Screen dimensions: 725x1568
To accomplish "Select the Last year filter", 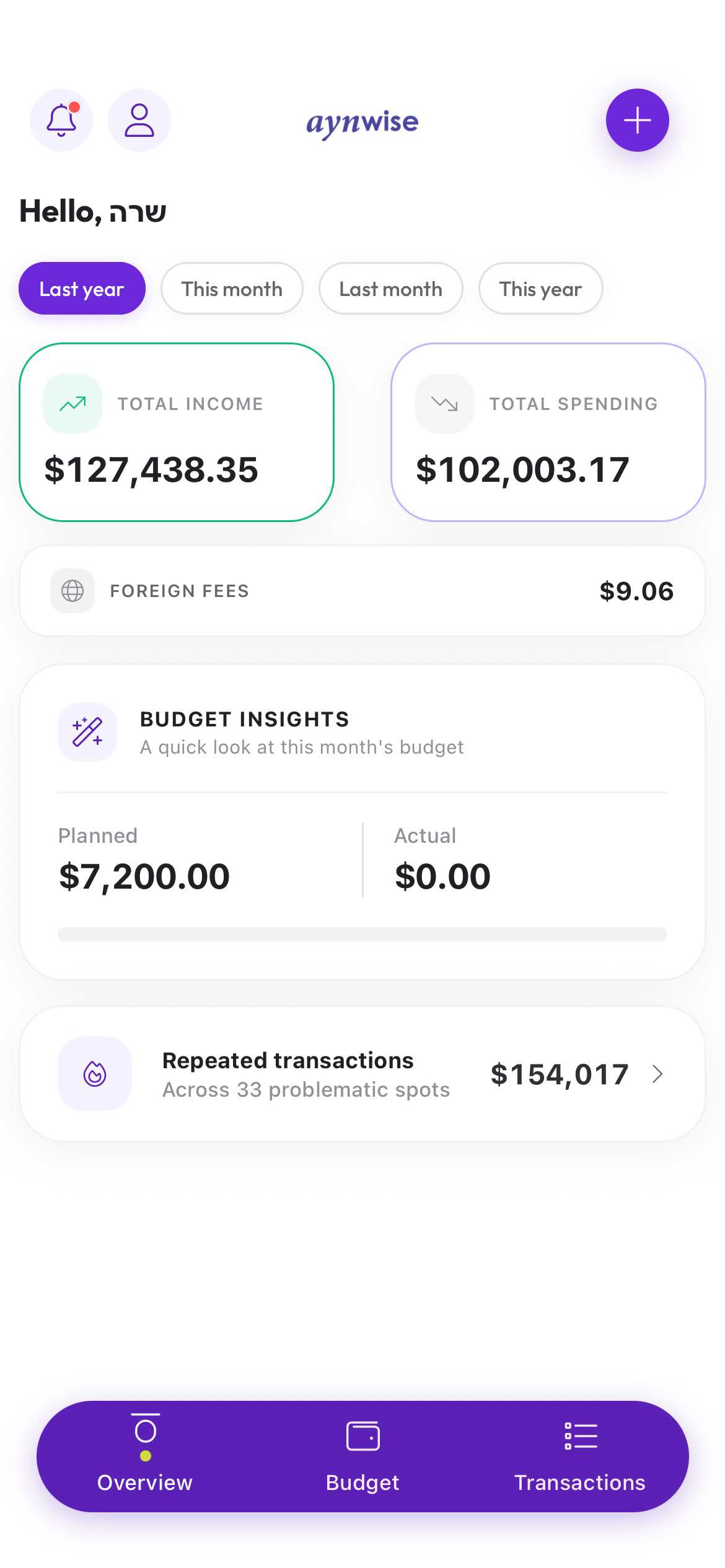I will (x=82, y=289).
